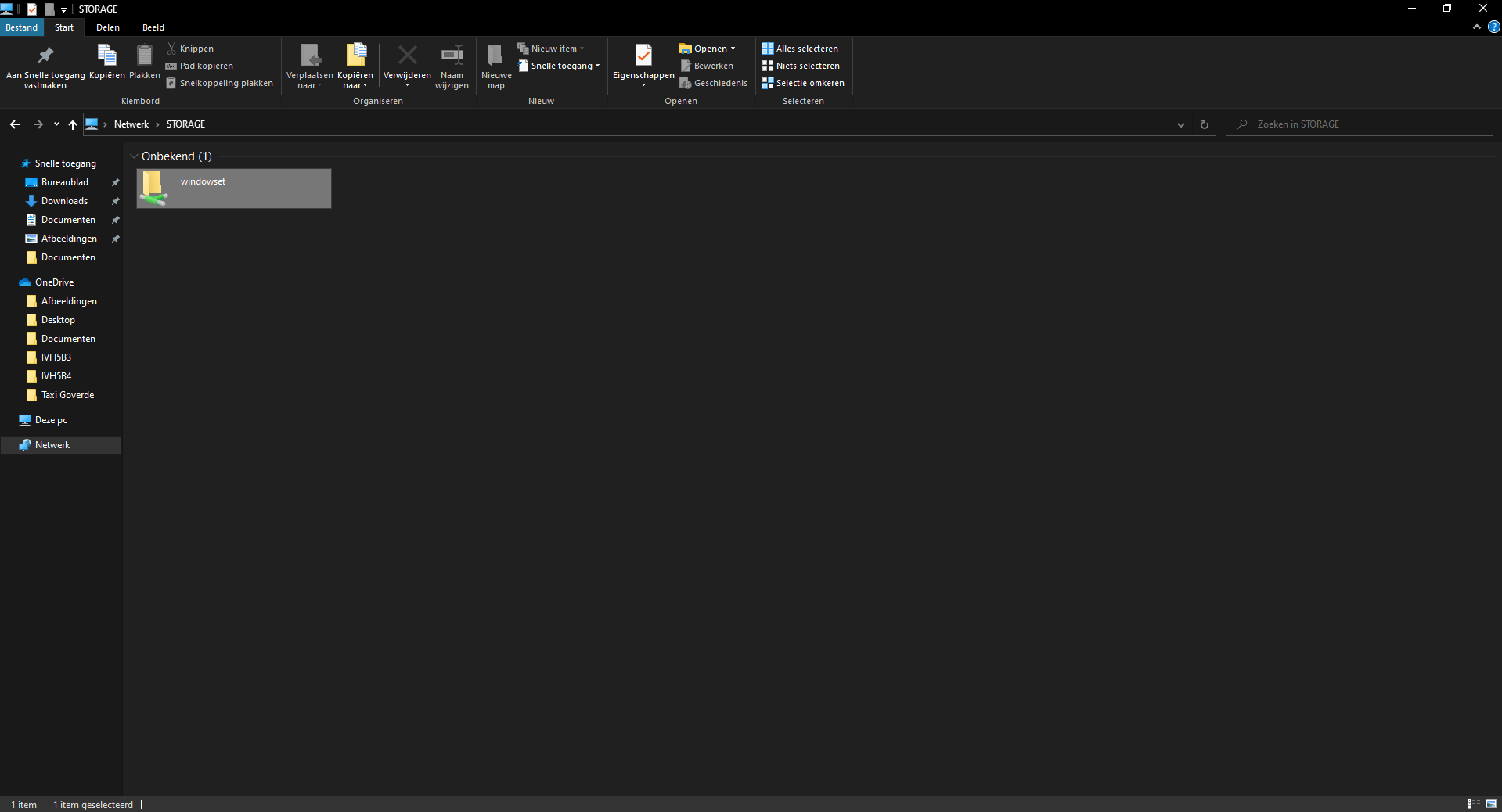Open Customize Quick Access Toolbar dropdown

[63, 9]
